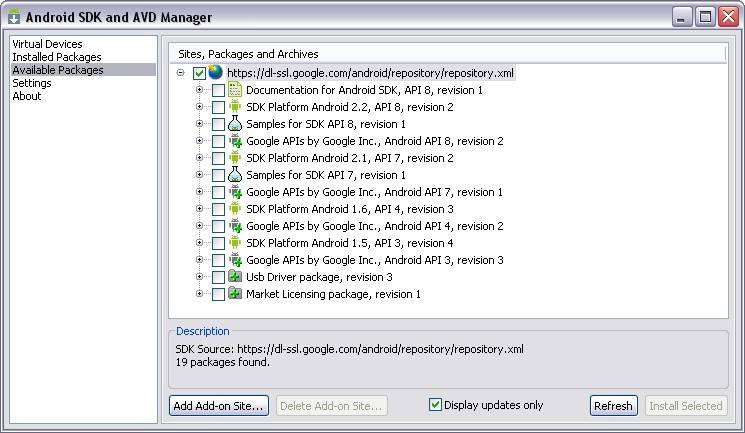The height and width of the screenshot is (433, 745).
Task: Click the Refresh button
Action: tap(613, 405)
